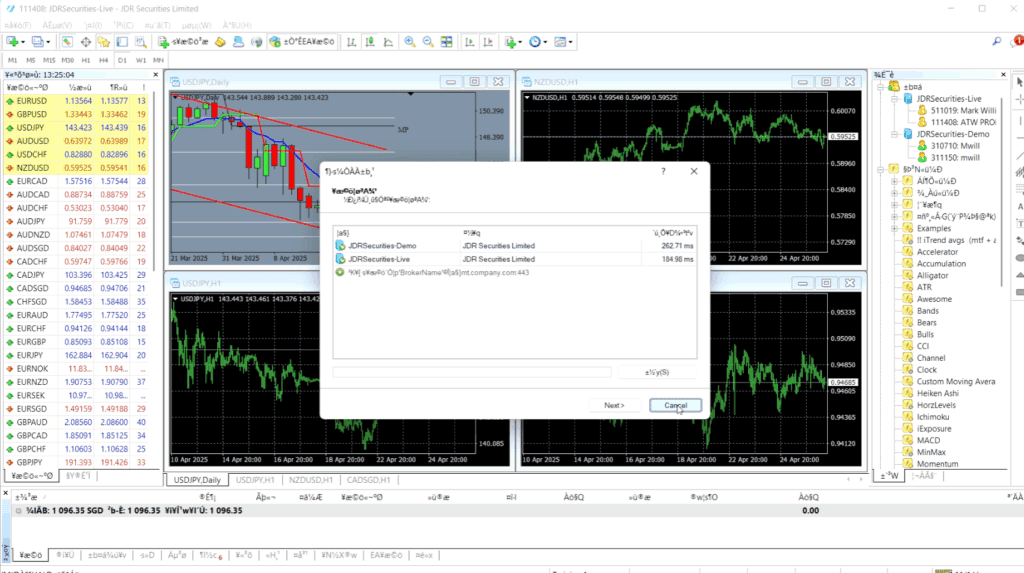Click the New Chart toolbar icon
Image resolution: width=1024 pixels, height=573 pixels.
(12, 42)
